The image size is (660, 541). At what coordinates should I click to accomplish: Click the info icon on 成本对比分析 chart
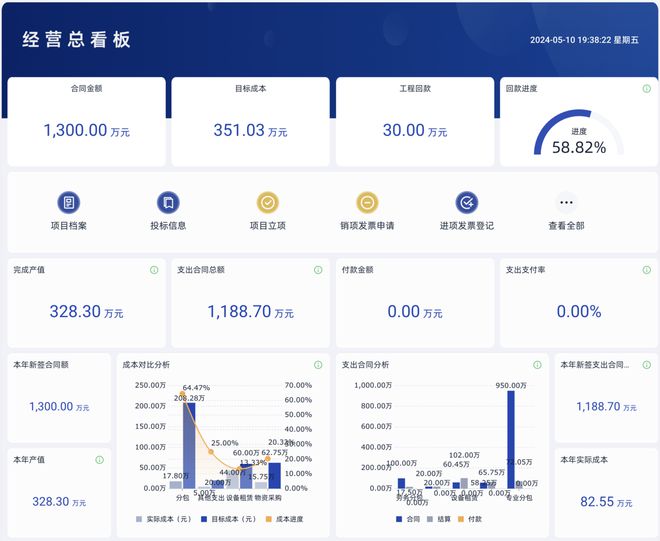318,365
